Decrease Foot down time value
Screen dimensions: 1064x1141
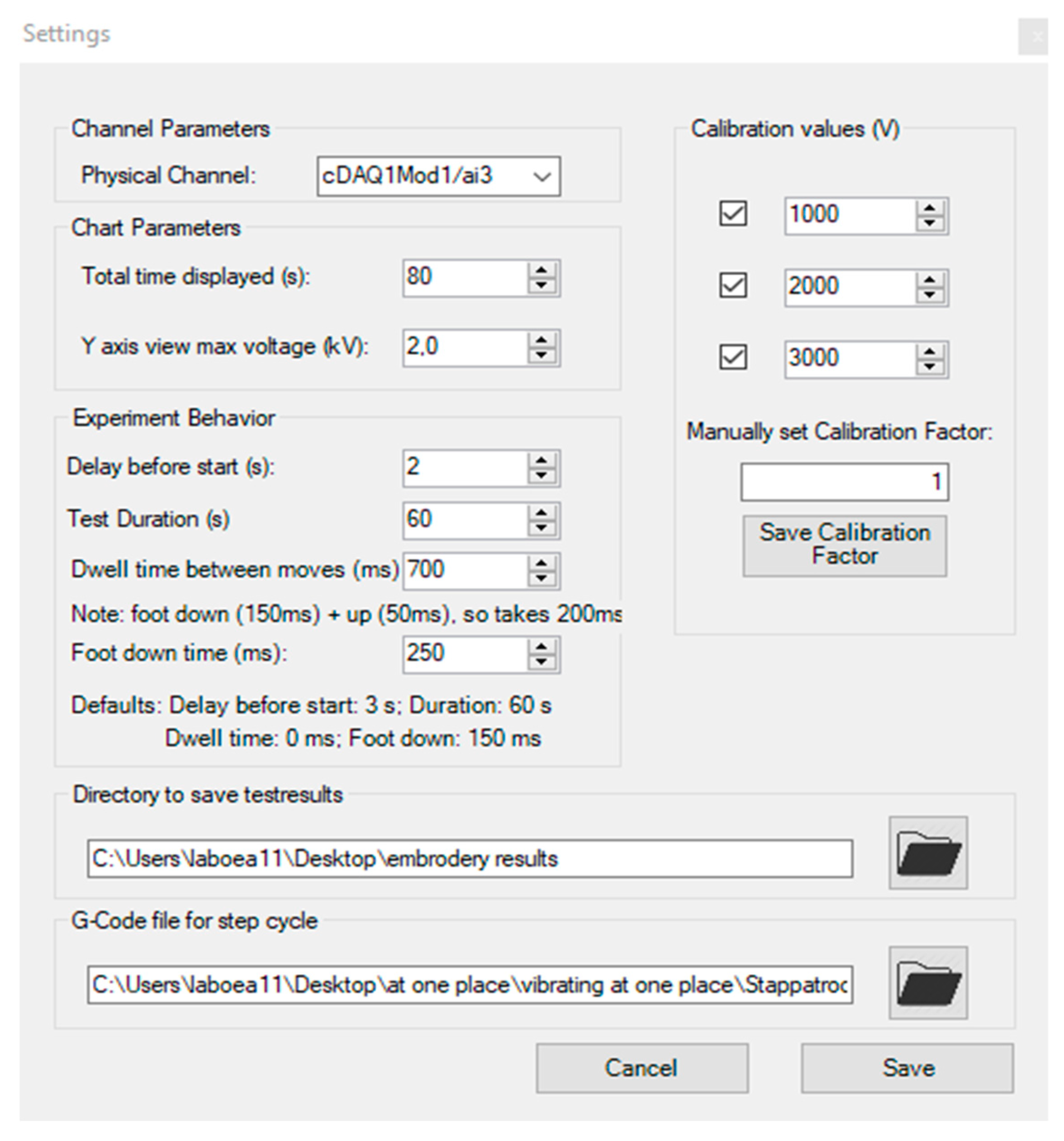click(x=541, y=662)
